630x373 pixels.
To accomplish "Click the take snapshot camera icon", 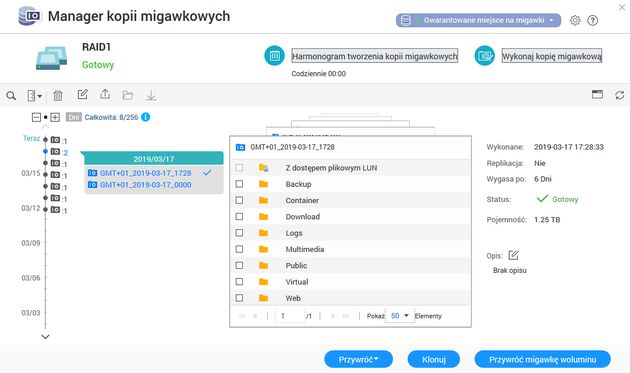I will (x=485, y=56).
